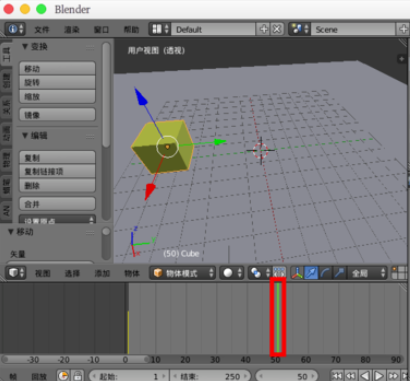Click the tool shelf vertical scrollbar
The height and width of the screenshot is (381, 410).
[106, 95]
